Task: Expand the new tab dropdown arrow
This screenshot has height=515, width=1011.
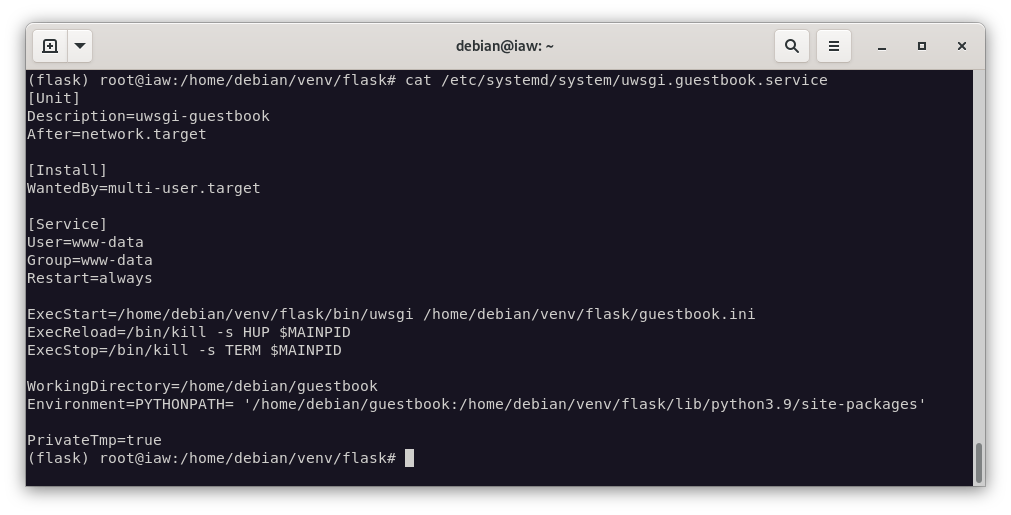Action: click(x=80, y=46)
